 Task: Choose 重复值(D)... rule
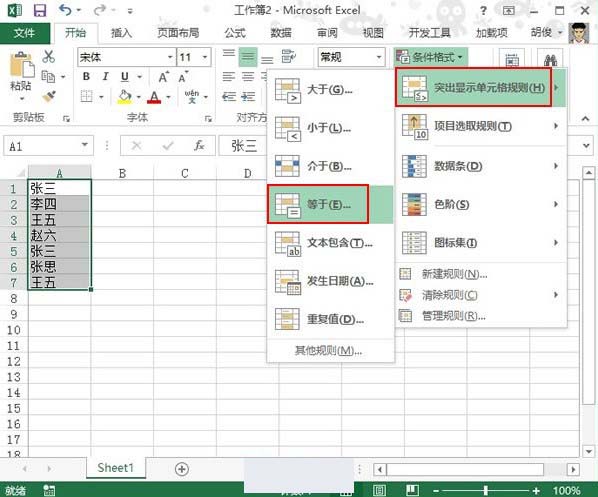click(330, 319)
